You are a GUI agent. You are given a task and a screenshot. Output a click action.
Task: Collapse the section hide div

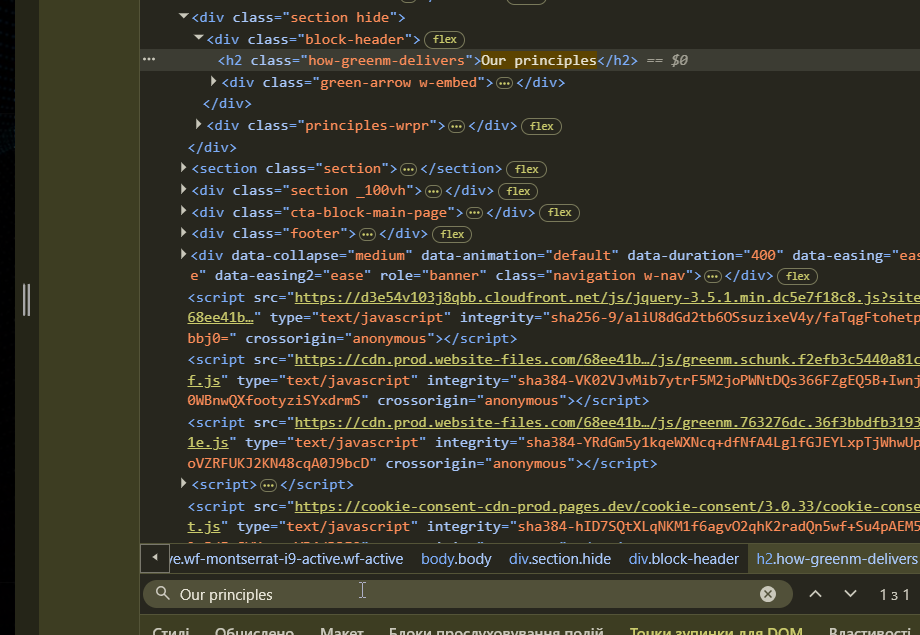coord(184,17)
